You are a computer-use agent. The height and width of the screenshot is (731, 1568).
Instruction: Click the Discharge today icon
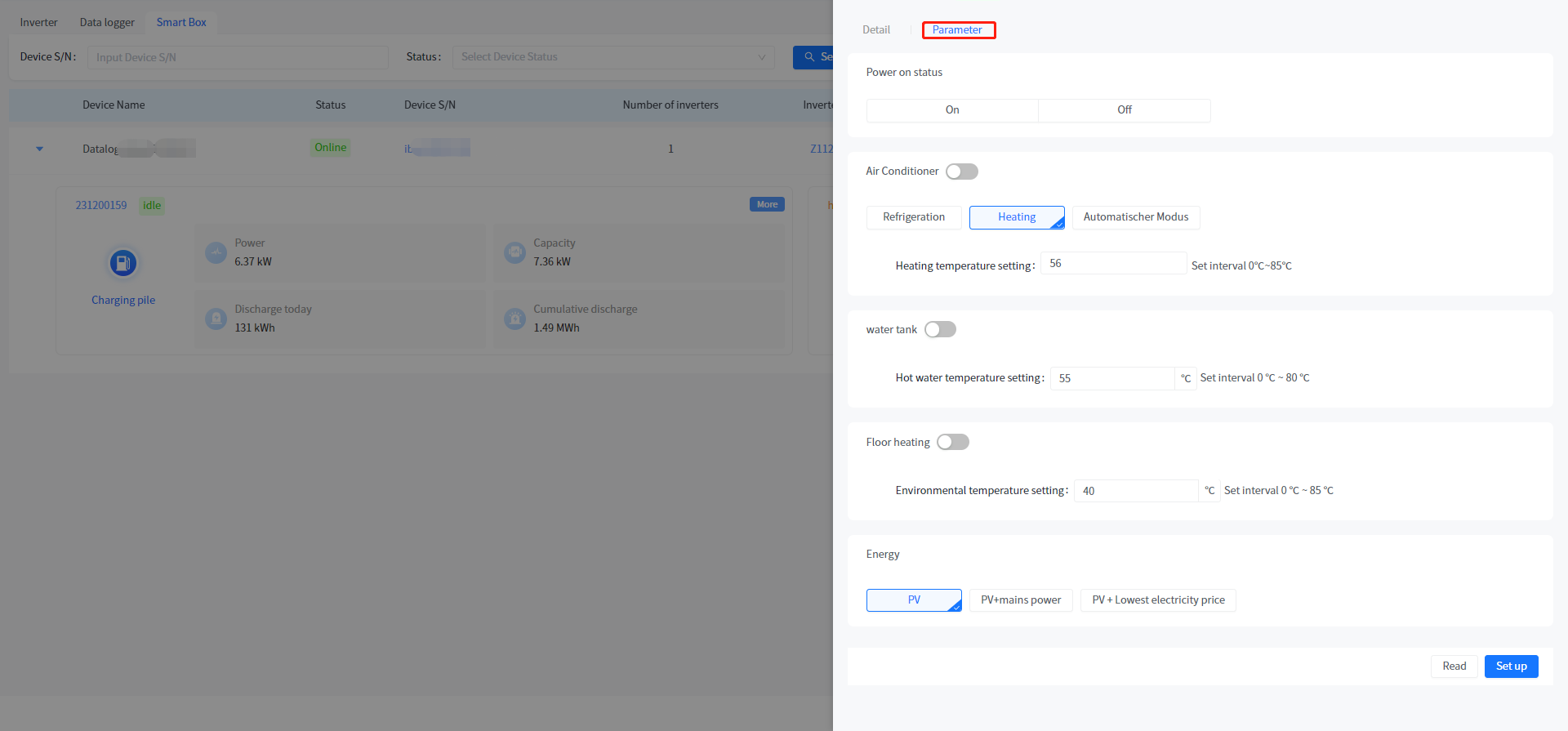click(216, 319)
